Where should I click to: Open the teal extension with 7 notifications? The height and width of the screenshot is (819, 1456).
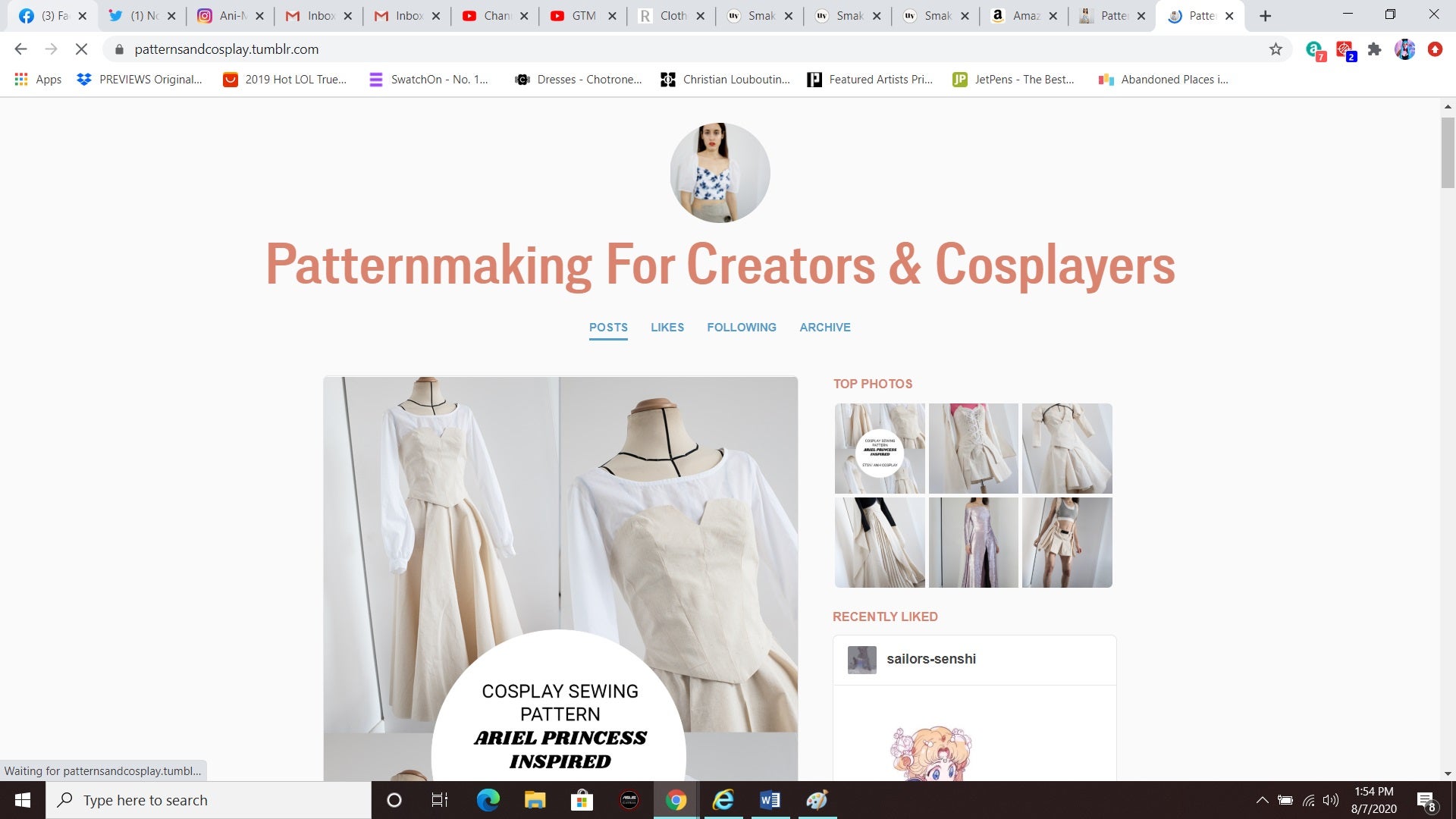1314,49
